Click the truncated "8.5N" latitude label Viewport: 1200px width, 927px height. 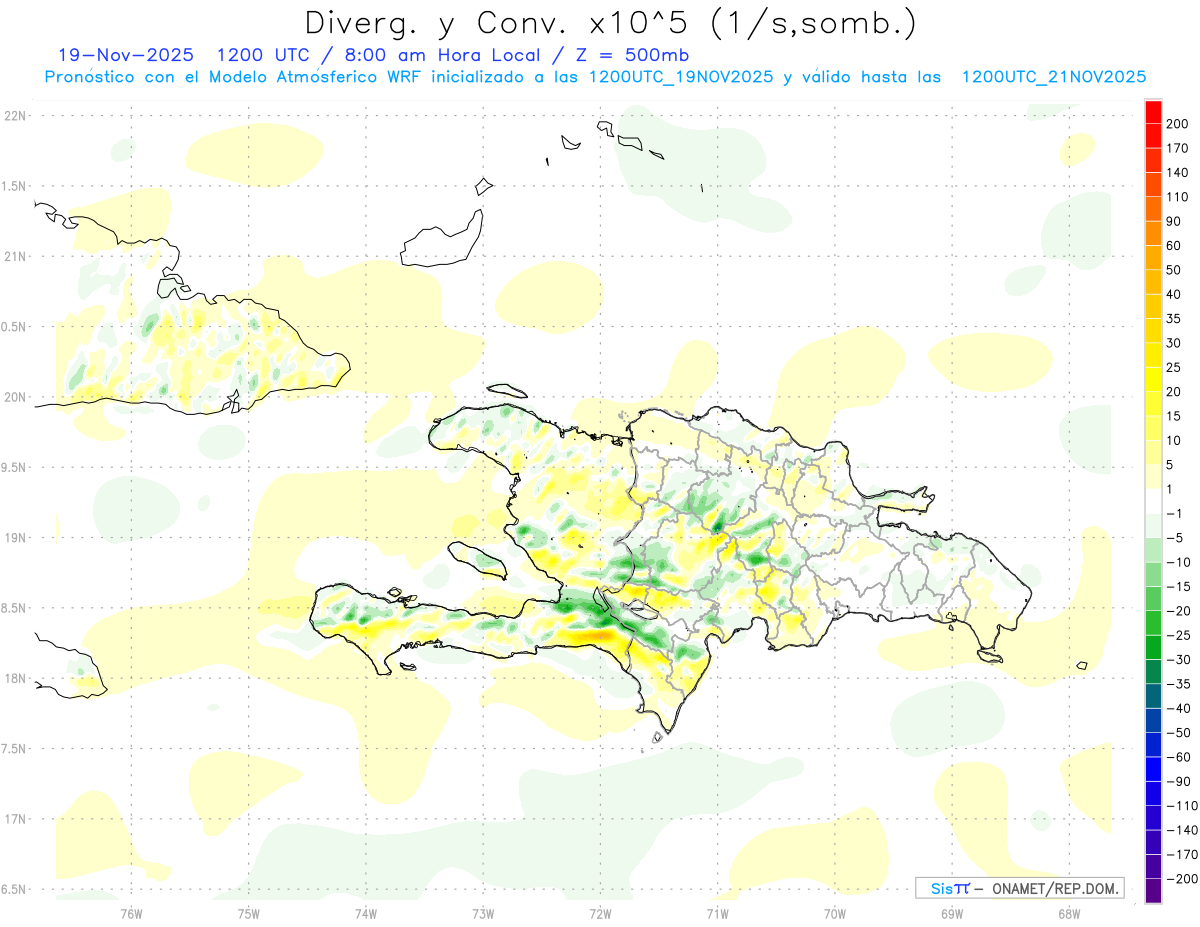[14, 608]
